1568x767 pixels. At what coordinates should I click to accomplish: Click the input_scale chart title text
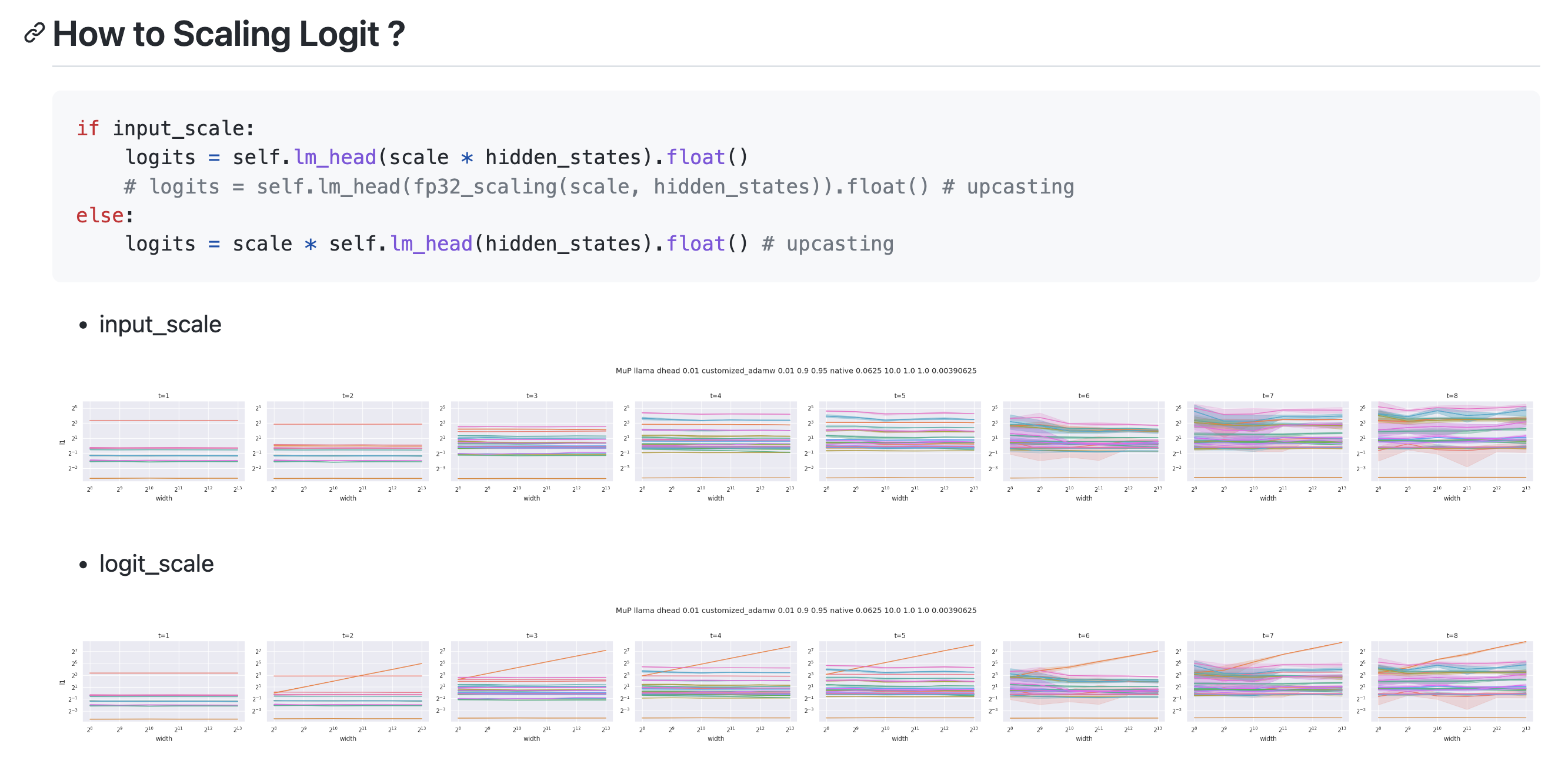coord(796,371)
